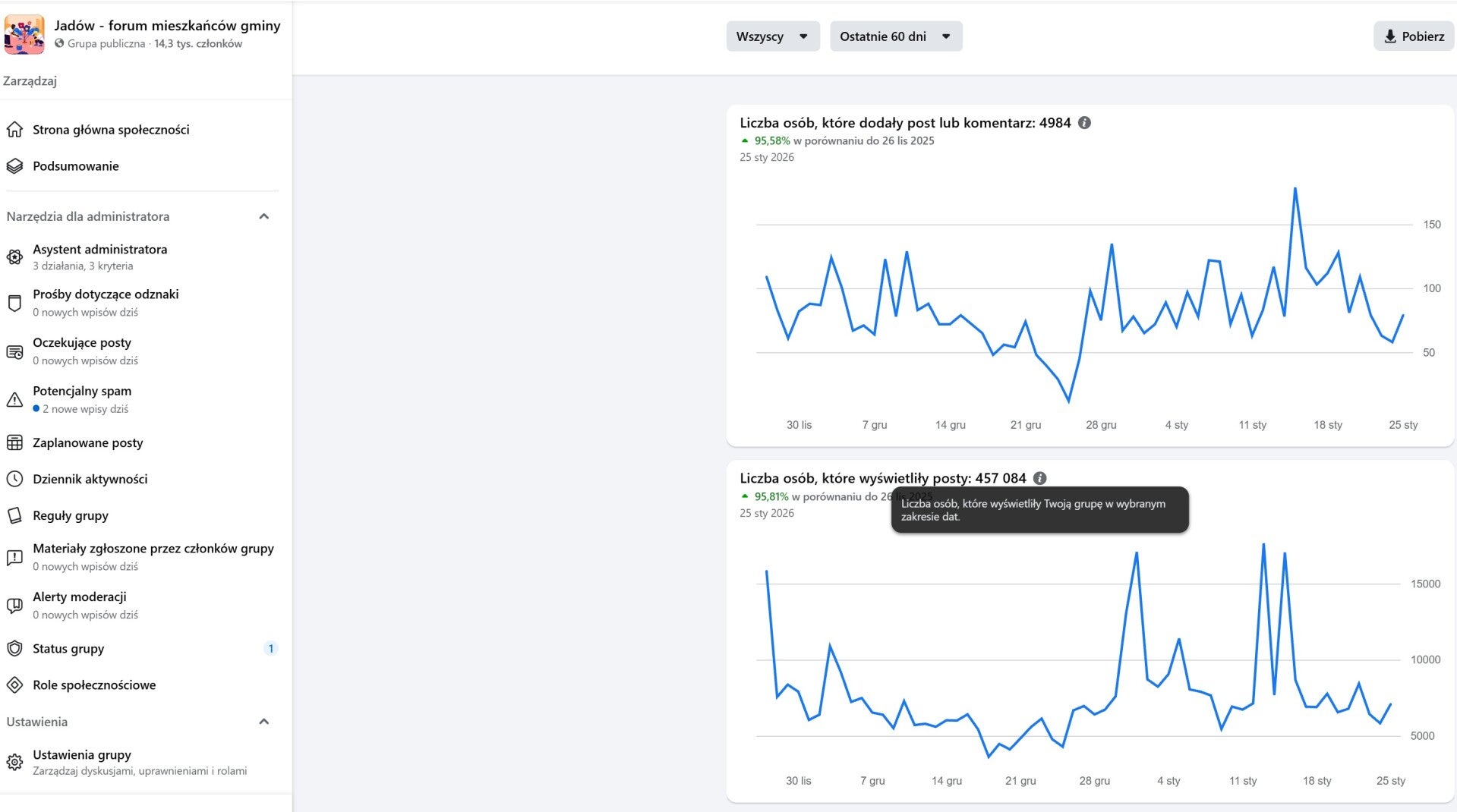
Task: Click the info icon beside posts or comments count
Action: pyautogui.click(x=1084, y=123)
